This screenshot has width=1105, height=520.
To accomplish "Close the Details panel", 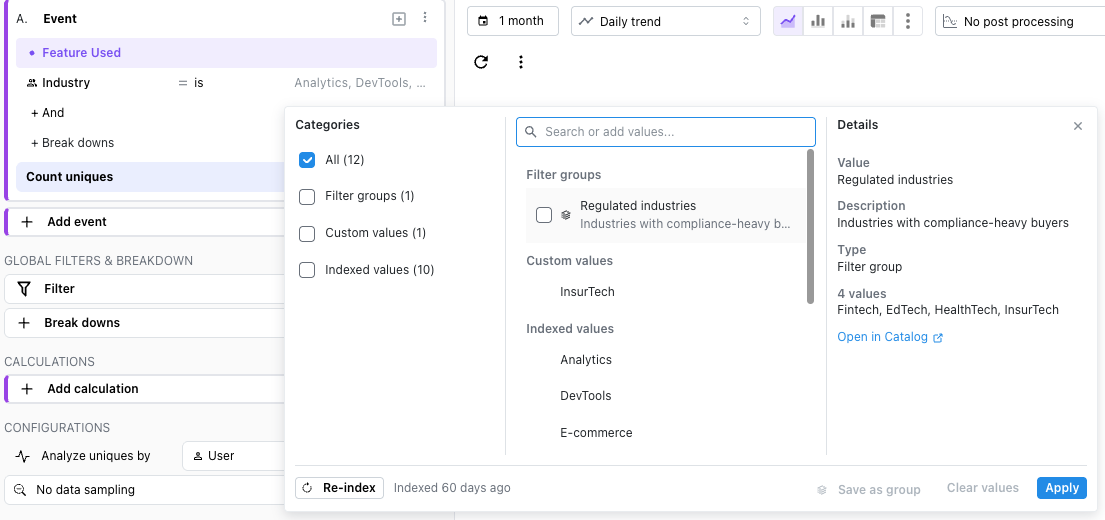I will click(x=1078, y=126).
